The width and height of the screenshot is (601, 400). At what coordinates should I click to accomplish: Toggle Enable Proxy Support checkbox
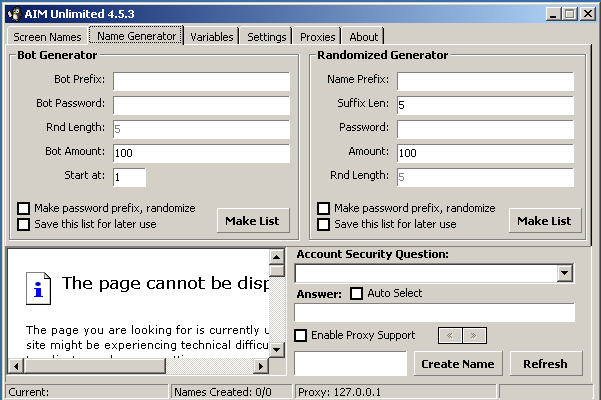tap(301, 335)
